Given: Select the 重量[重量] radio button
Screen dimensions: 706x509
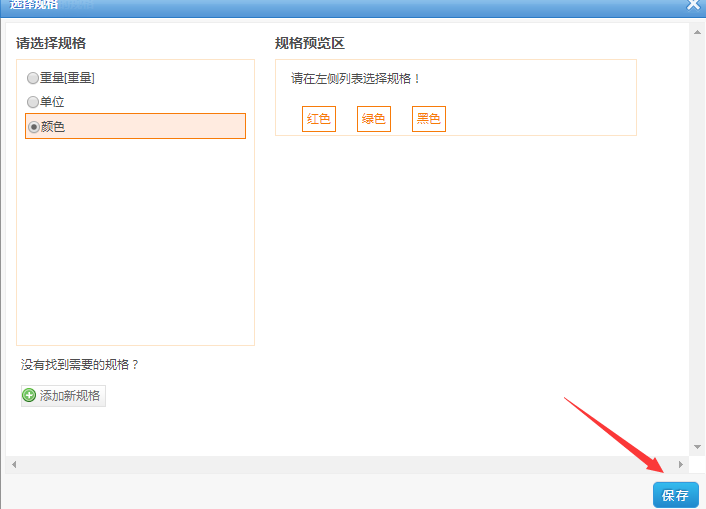Looking at the screenshot, I should click(33, 78).
